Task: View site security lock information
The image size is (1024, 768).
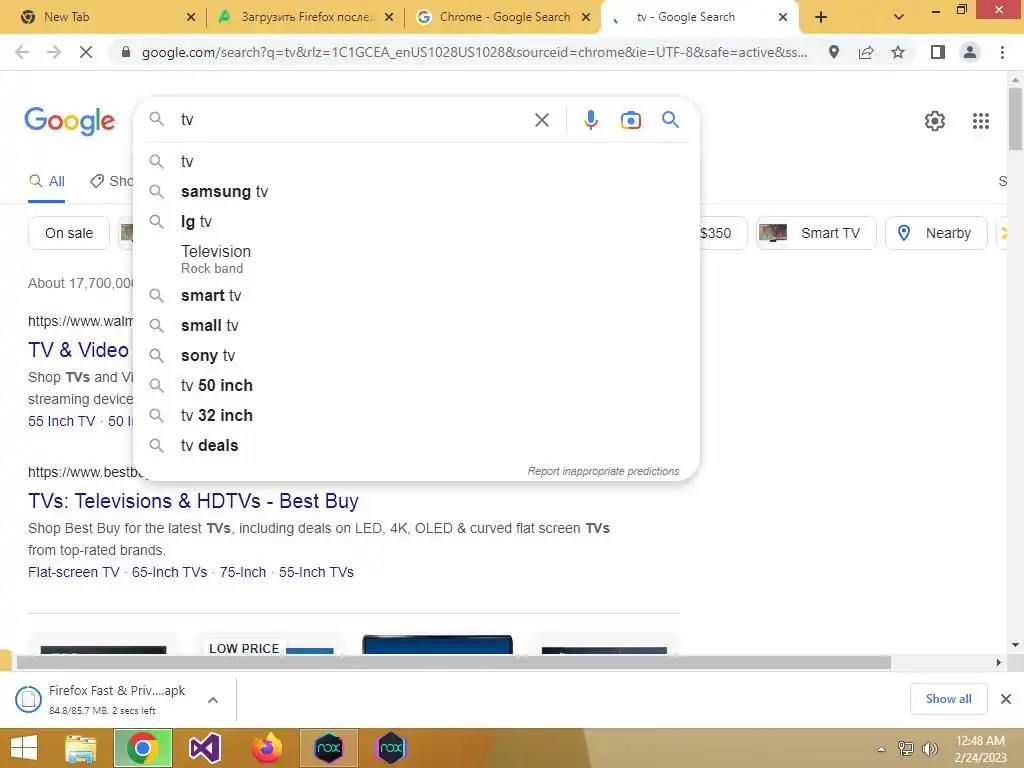Action: (x=126, y=52)
